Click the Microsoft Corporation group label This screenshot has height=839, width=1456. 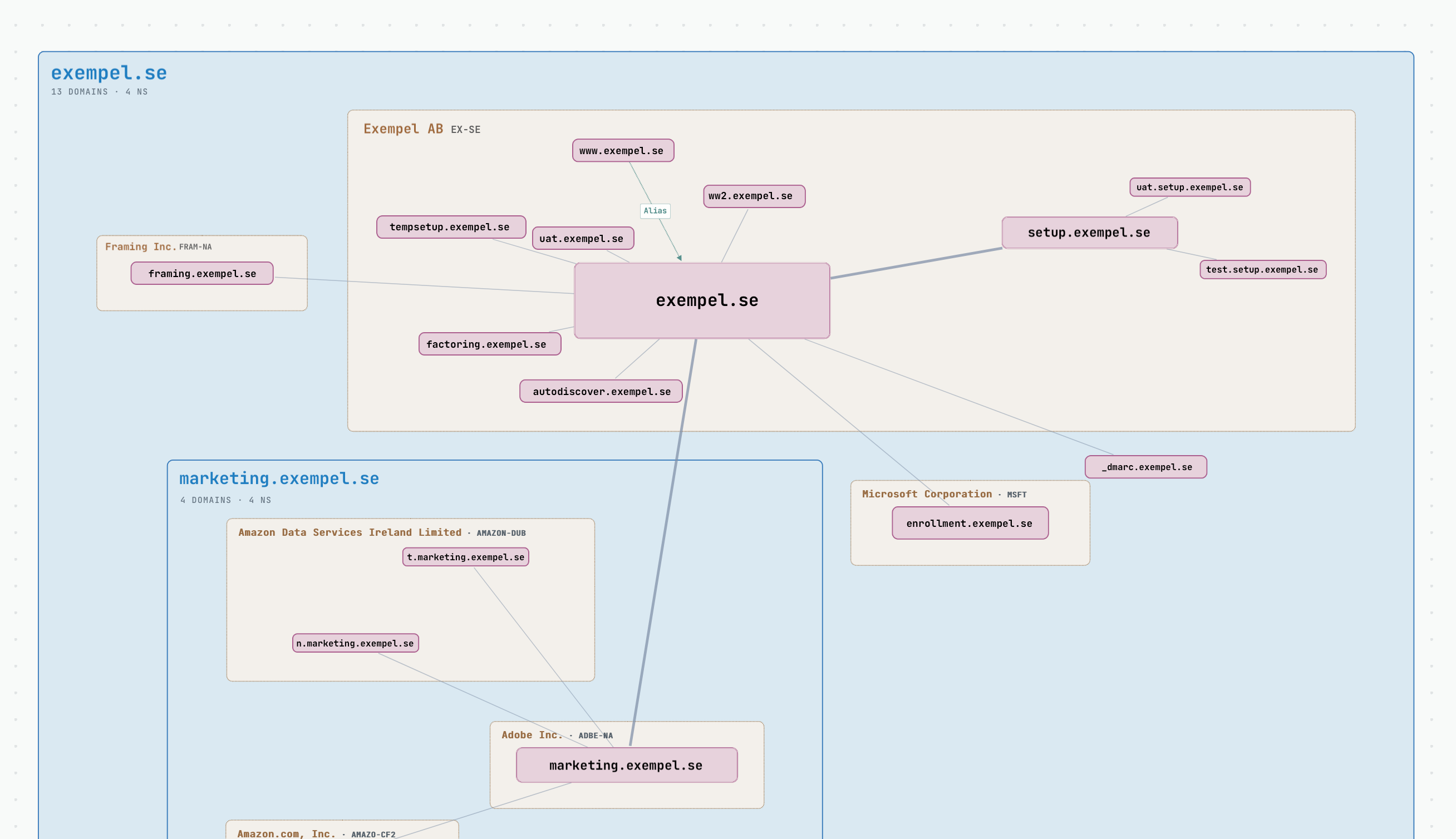[927, 494]
